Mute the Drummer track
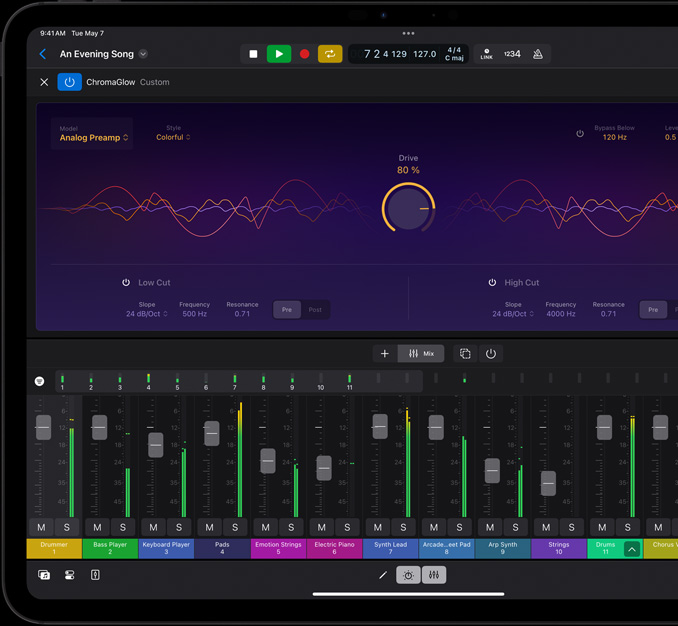This screenshot has height=626, width=678. [x=41, y=527]
